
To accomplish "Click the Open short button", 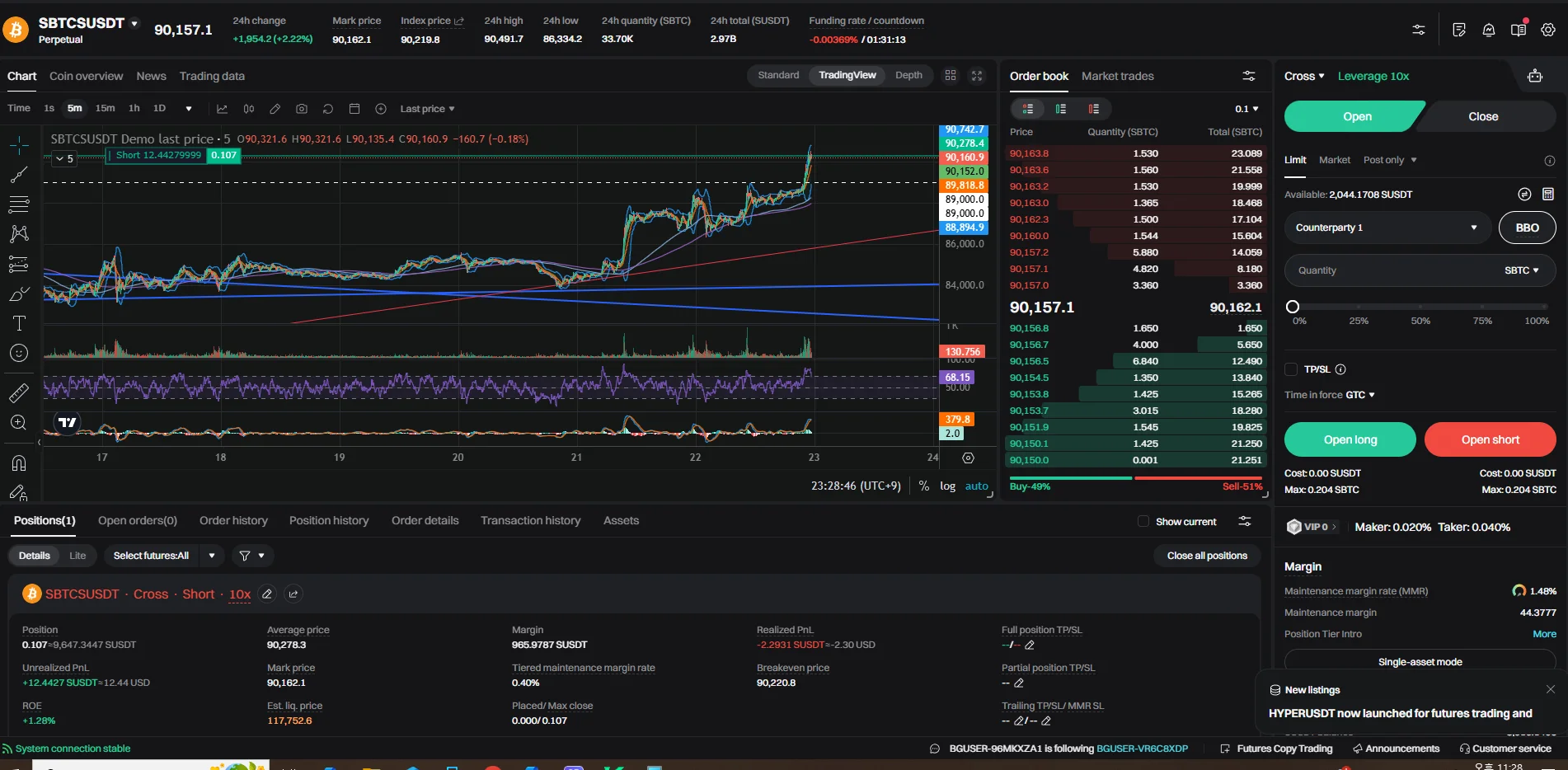I will tap(1489, 439).
